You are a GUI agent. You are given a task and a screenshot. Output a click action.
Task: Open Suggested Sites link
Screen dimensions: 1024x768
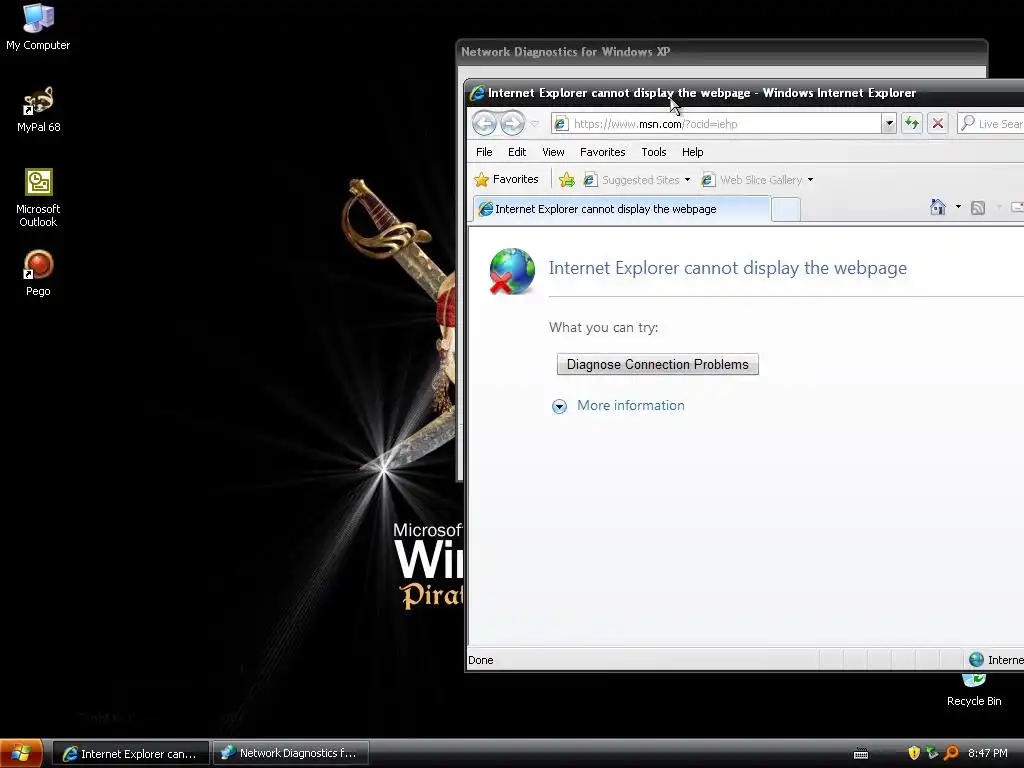(632, 180)
